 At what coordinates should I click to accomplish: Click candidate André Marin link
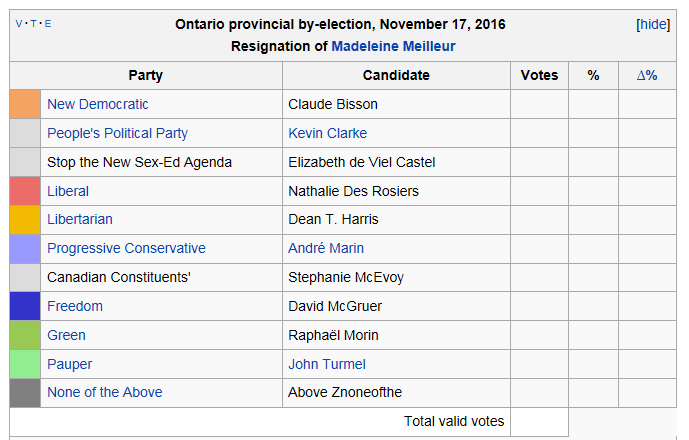pos(326,248)
